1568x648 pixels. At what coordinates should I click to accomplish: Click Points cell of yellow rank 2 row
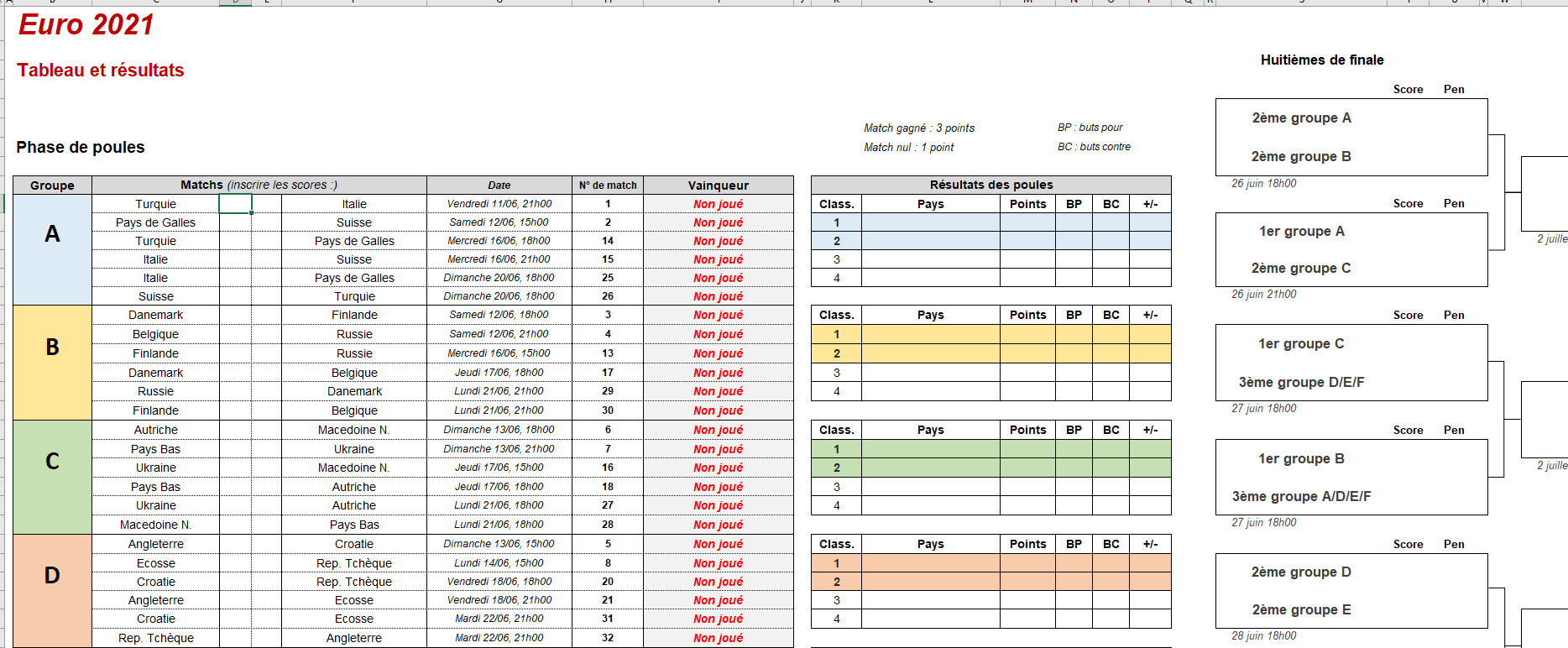pos(1028,353)
